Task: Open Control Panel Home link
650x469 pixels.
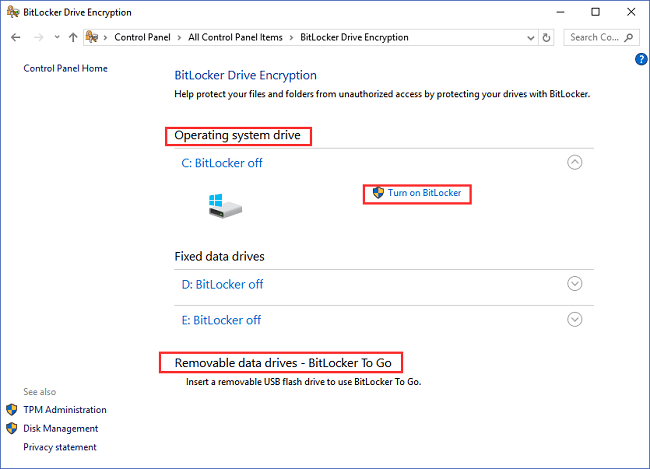Action: 65,68
